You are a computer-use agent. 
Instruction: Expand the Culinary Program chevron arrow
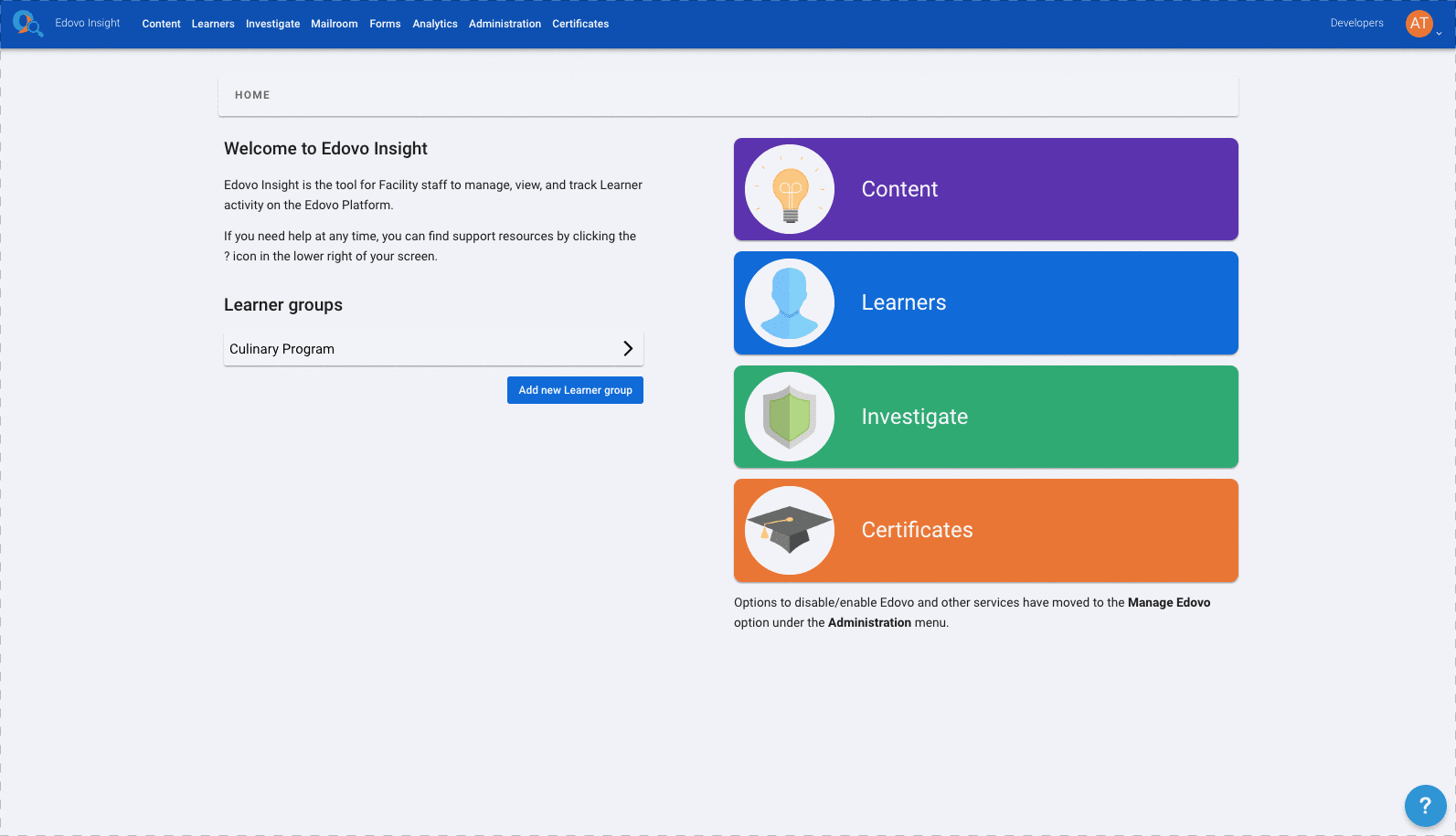click(628, 348)
